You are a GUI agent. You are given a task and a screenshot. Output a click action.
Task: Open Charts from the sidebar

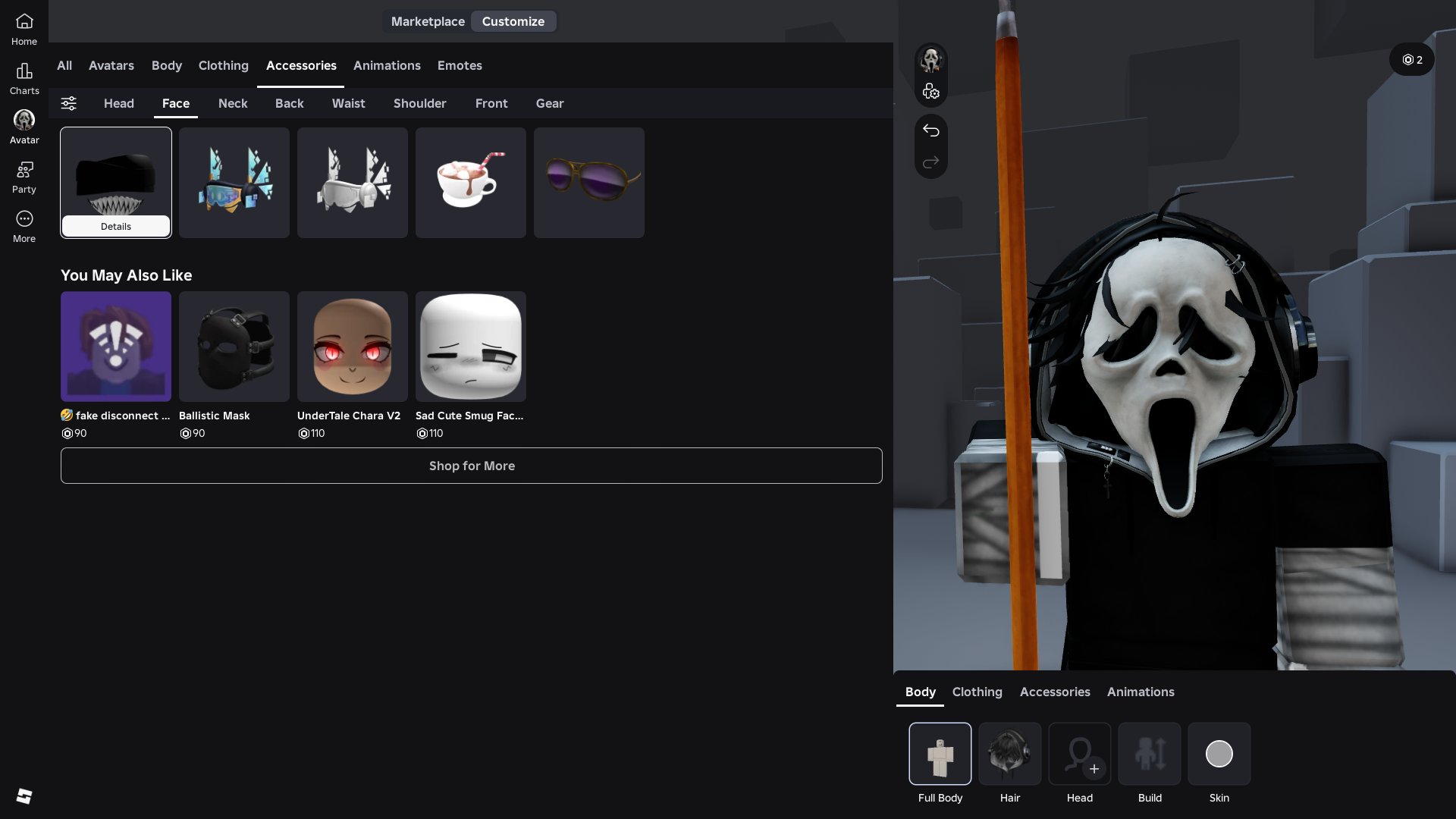tap(24, 79)
